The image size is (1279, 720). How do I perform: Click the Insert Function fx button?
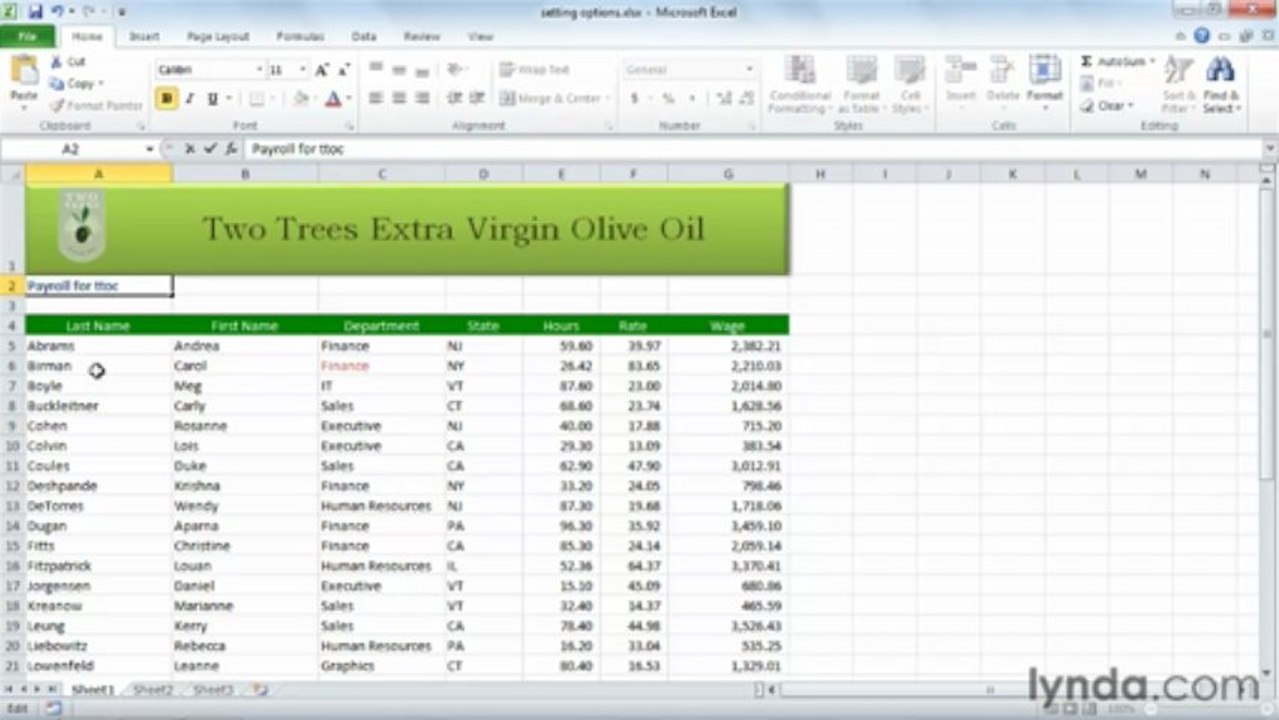coord(231,148)
